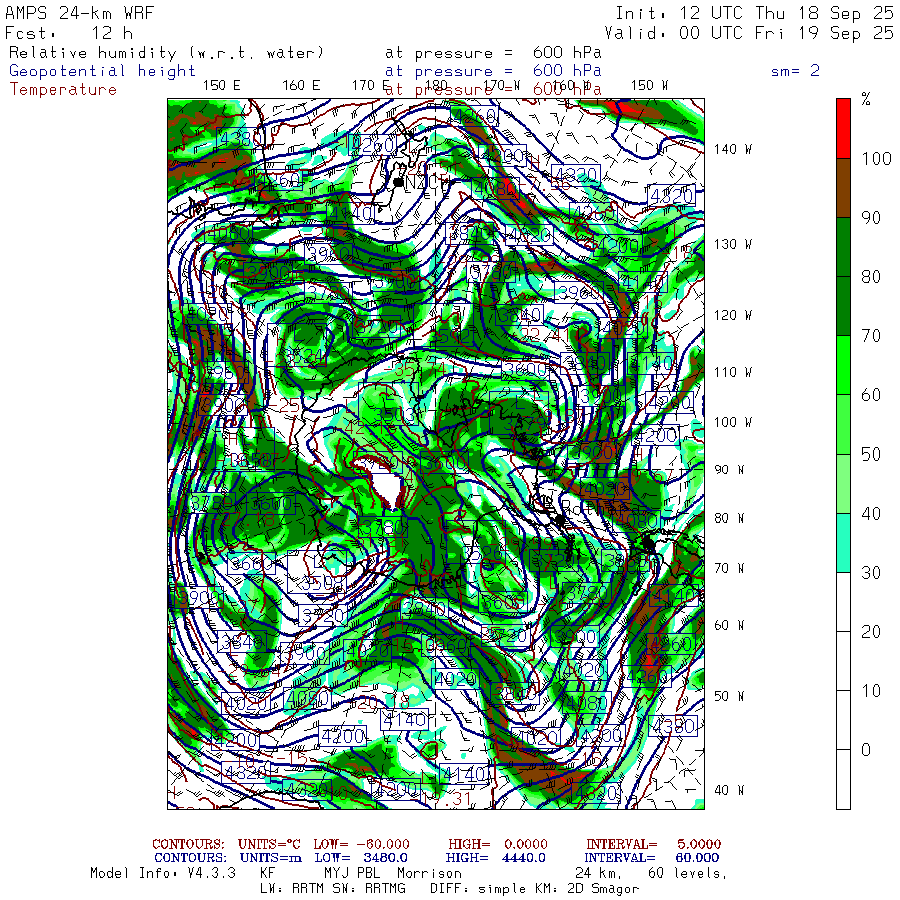
Task: Click the '0' tick label on color bar
Action: pos(866,750)
